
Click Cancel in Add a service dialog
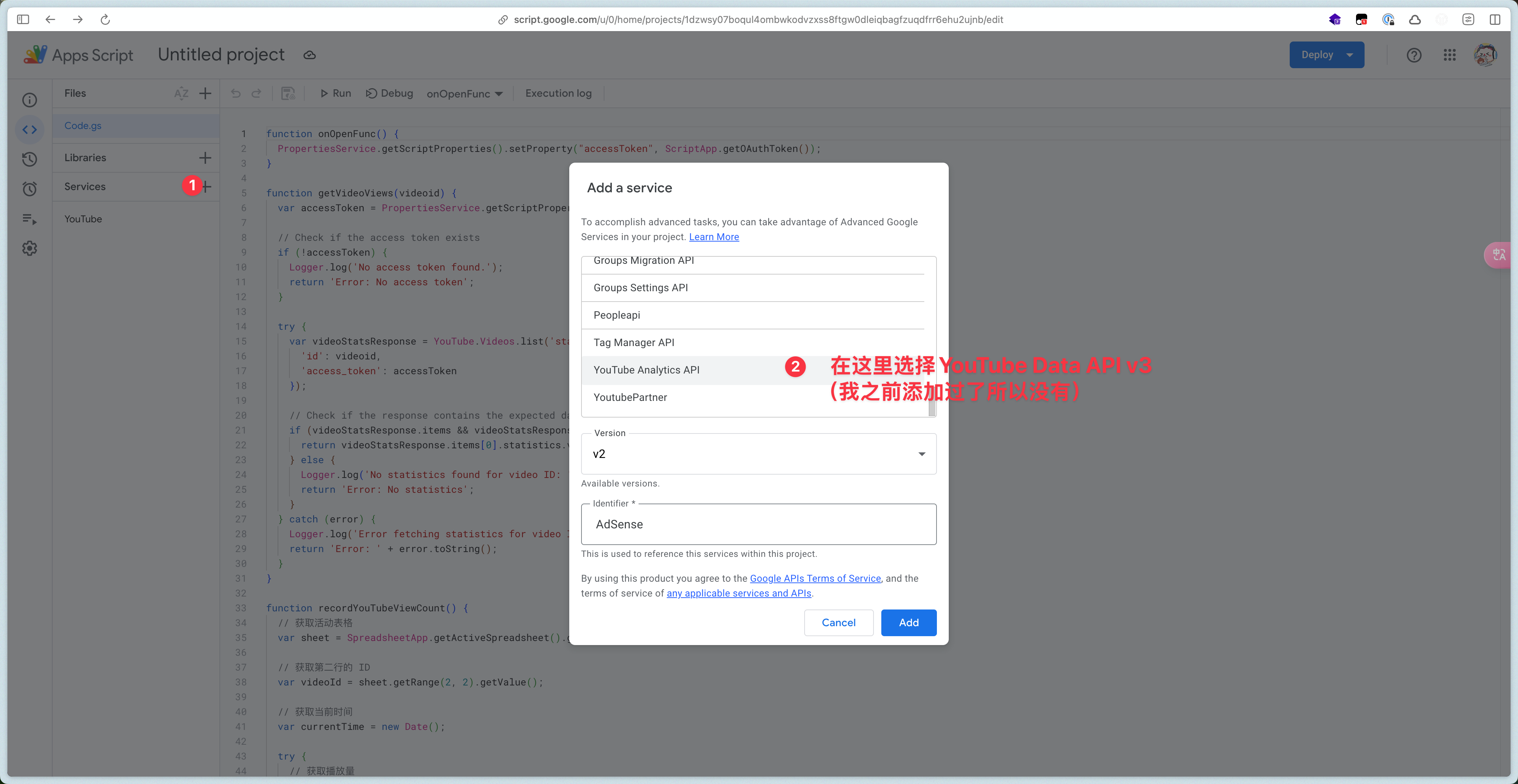click(839, 622)
